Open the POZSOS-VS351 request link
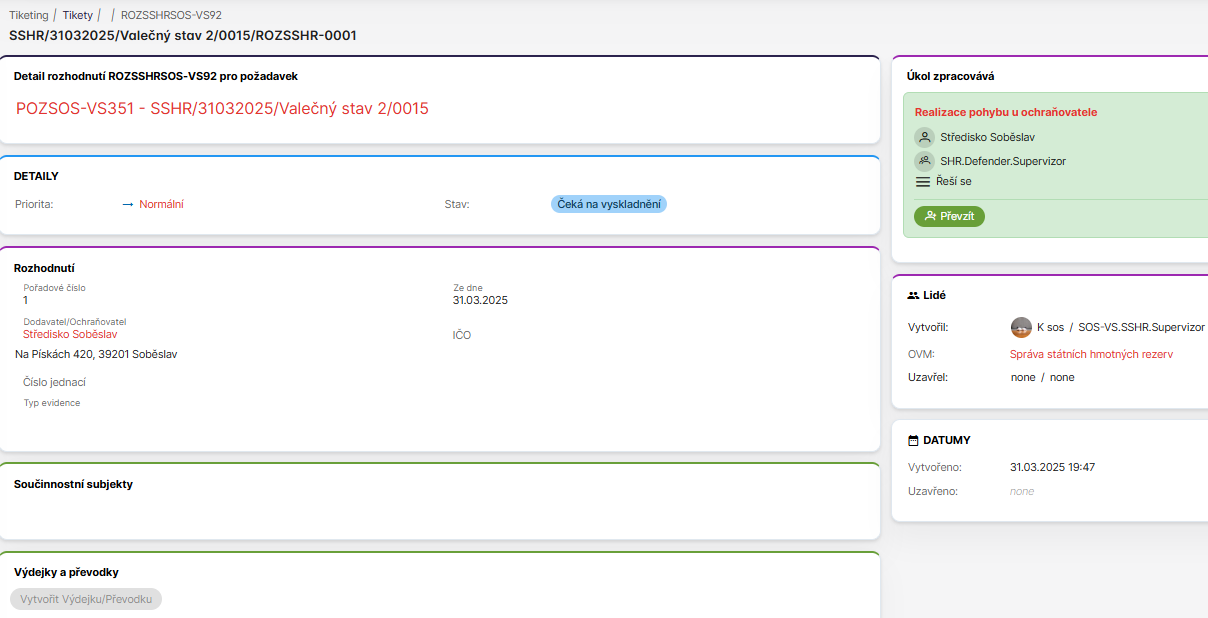The image size is (1208, 618). 222,108
